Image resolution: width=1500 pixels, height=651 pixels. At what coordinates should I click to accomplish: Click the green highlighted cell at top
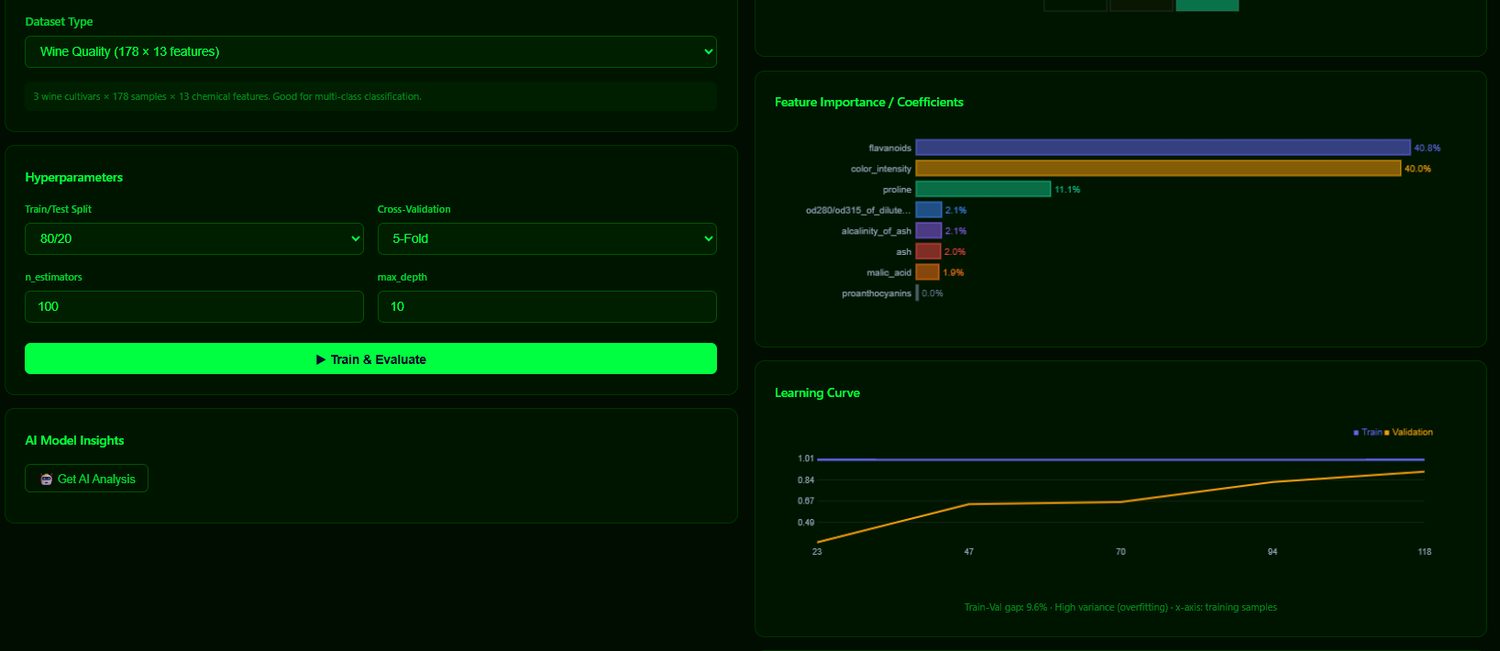point(1207,5)
